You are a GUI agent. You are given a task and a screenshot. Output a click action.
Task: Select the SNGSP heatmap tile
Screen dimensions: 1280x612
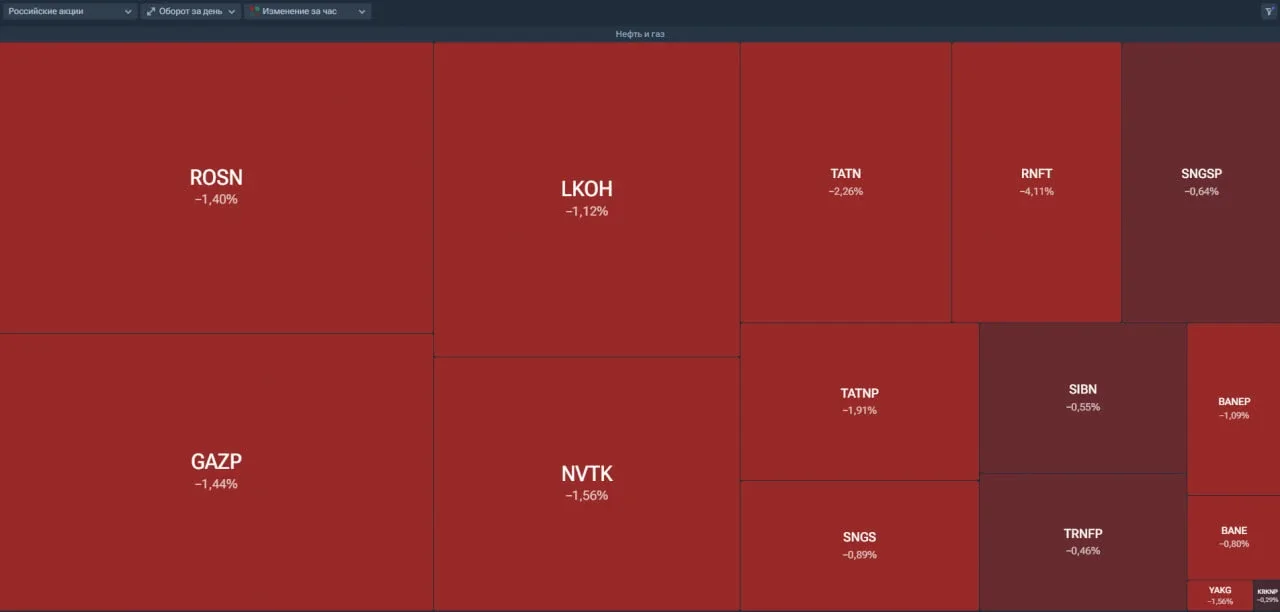(x=1201, y=181)
